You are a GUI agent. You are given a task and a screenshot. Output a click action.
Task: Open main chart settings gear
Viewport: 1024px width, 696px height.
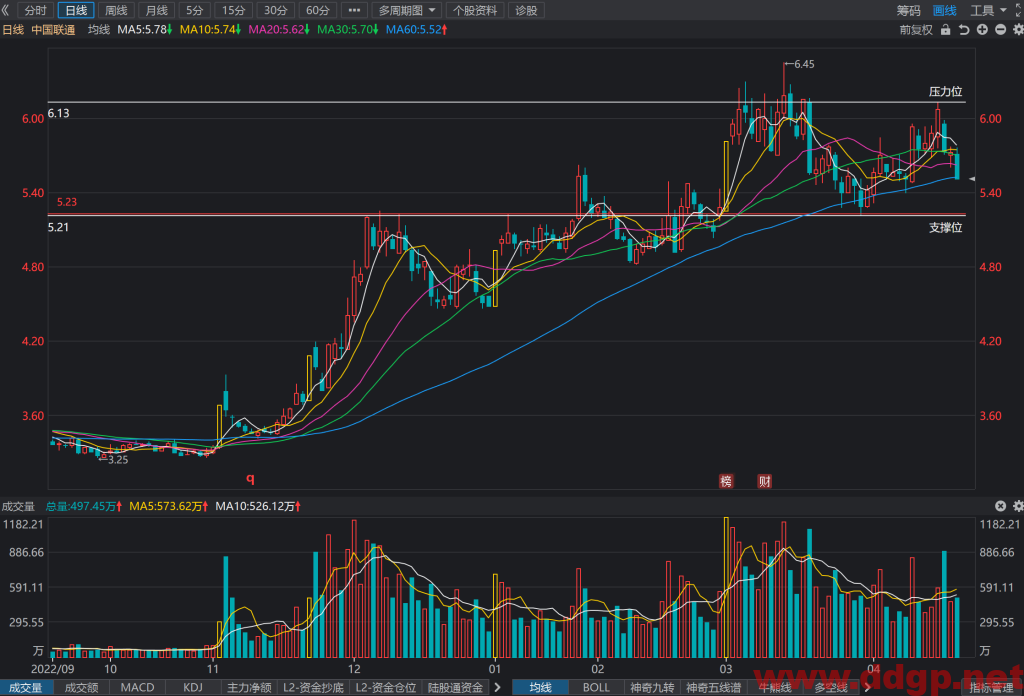pos(1017,29)
